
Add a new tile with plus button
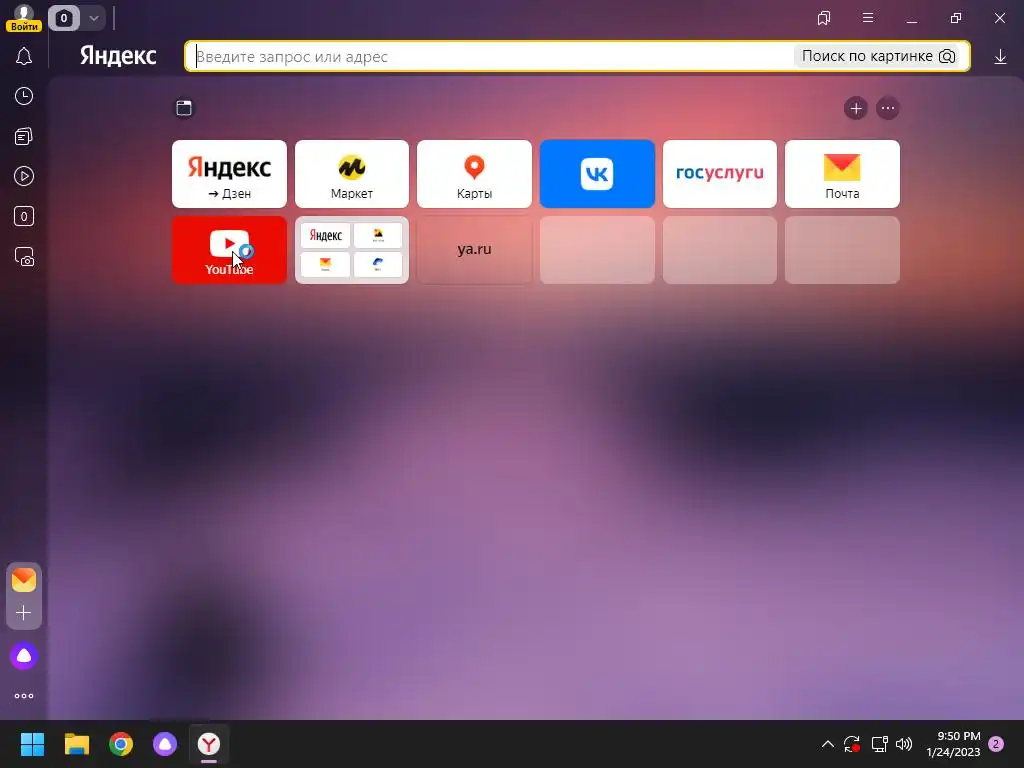856,108
